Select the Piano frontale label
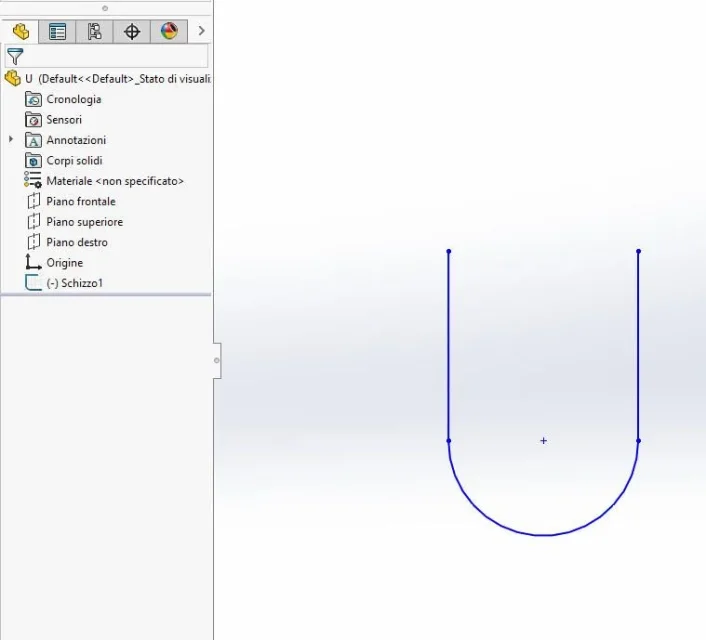706x640 pixels. [81, 201]
